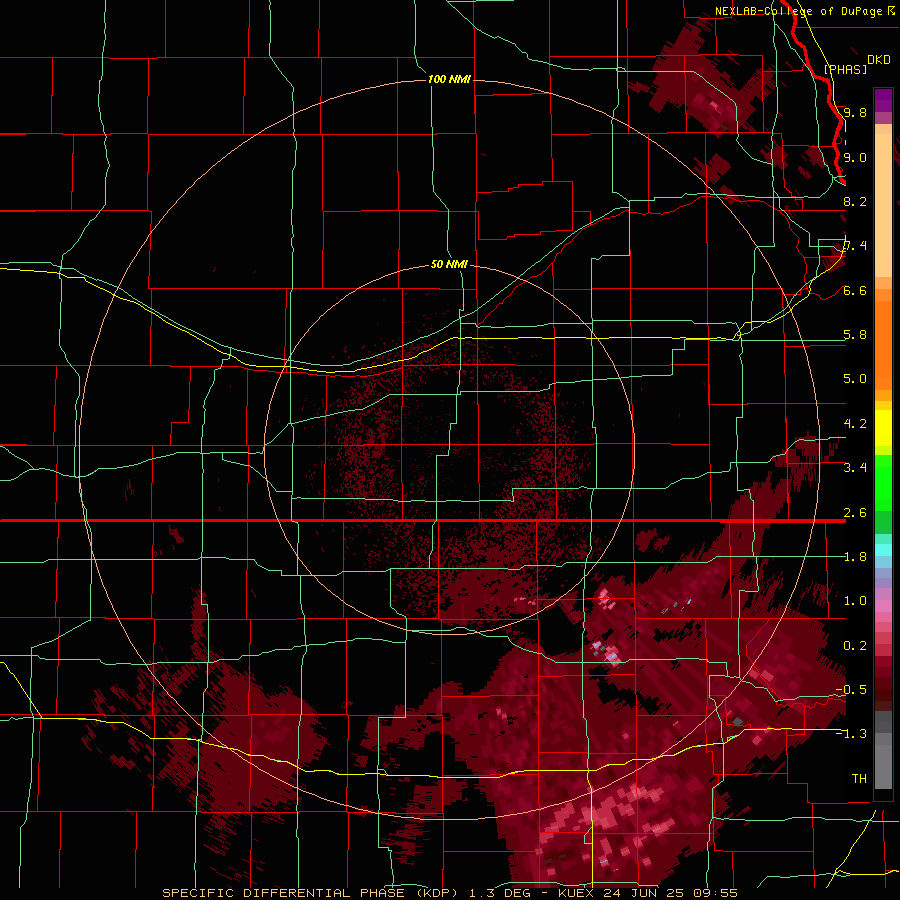The height and width of the screenshot is (900, 900).
Task: Click the cyan segment of the color bar
Action: 883,550
